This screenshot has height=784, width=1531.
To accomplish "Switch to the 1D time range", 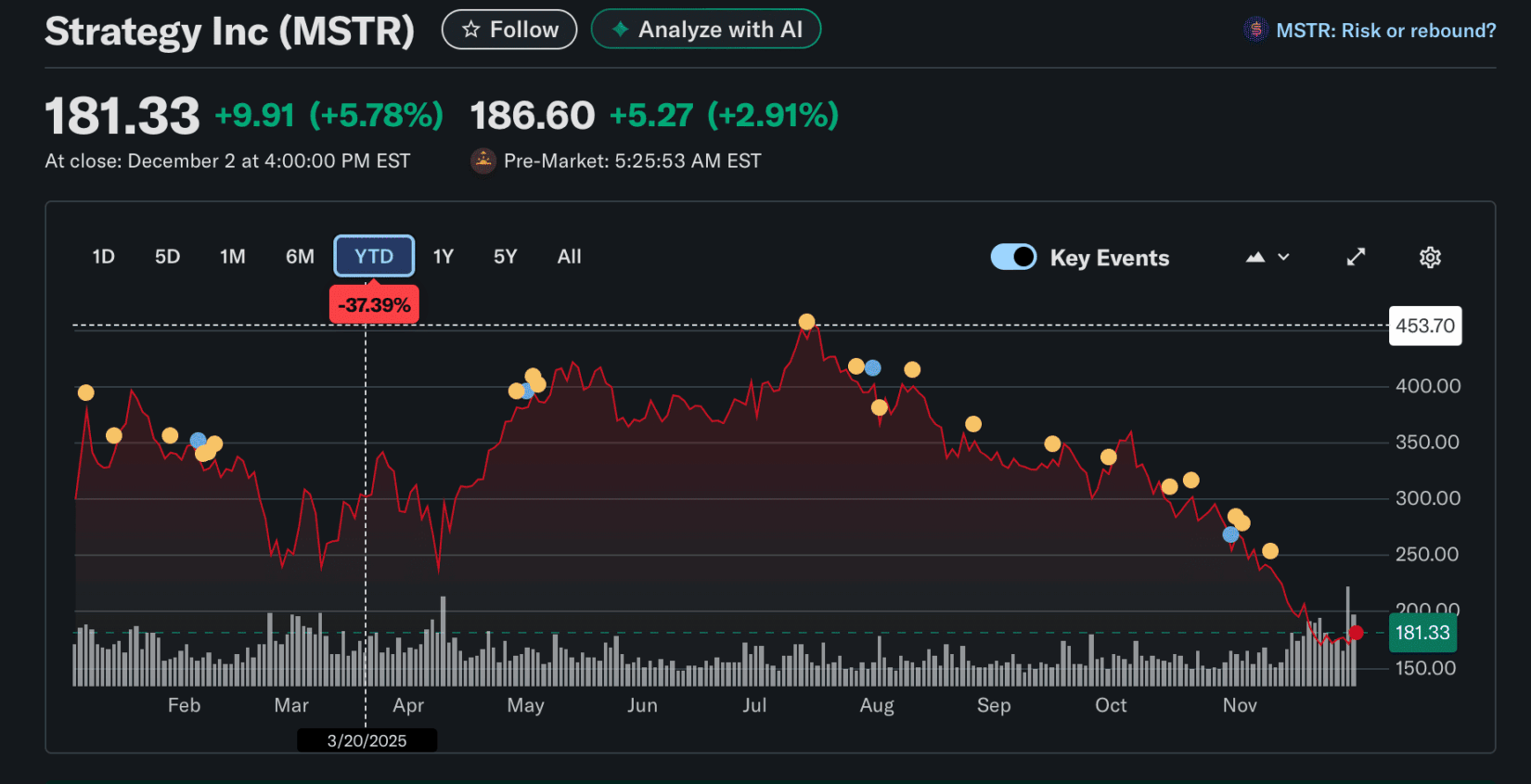I will click(103, 256).
